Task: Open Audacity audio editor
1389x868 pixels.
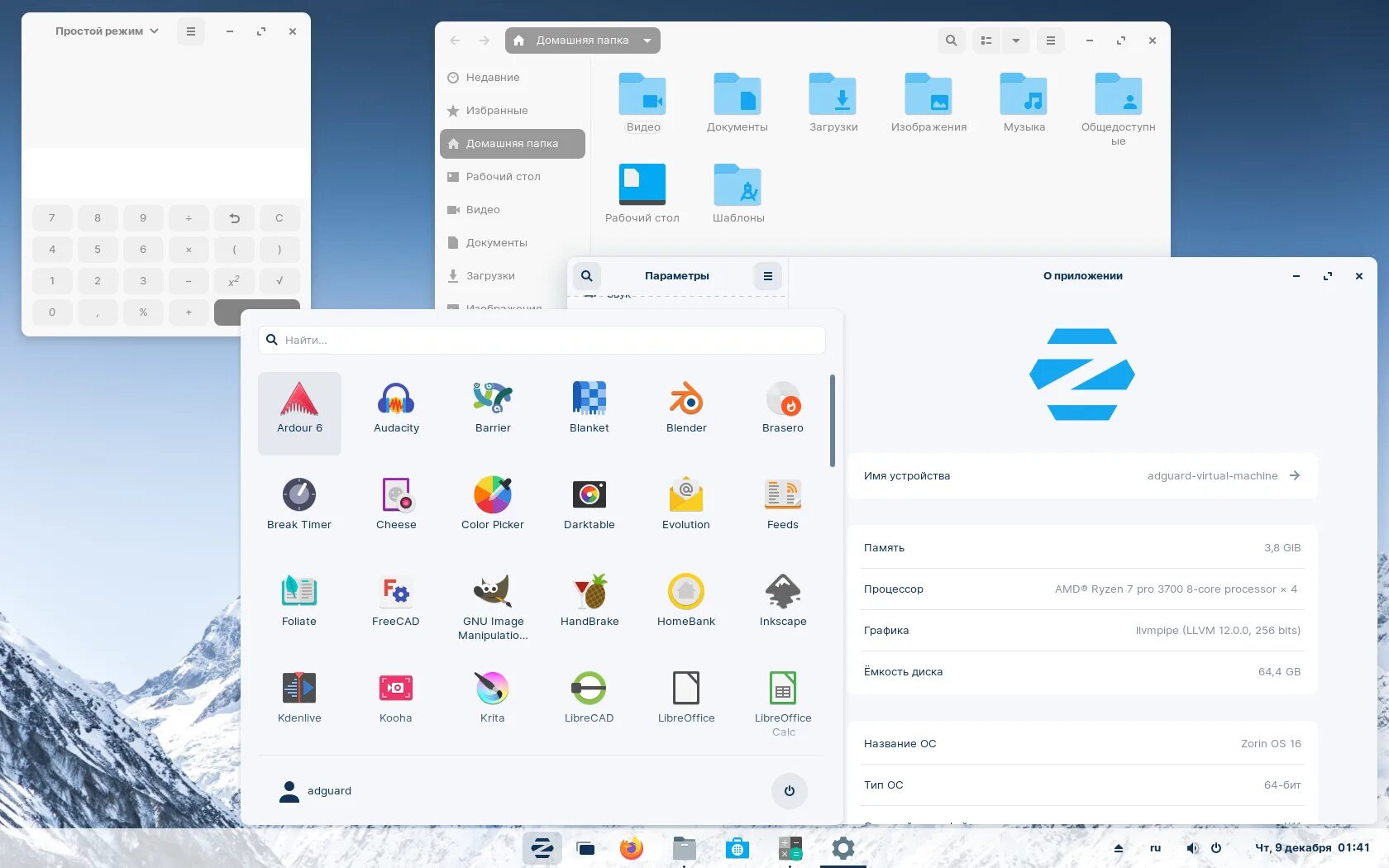Action: (395, 405)
